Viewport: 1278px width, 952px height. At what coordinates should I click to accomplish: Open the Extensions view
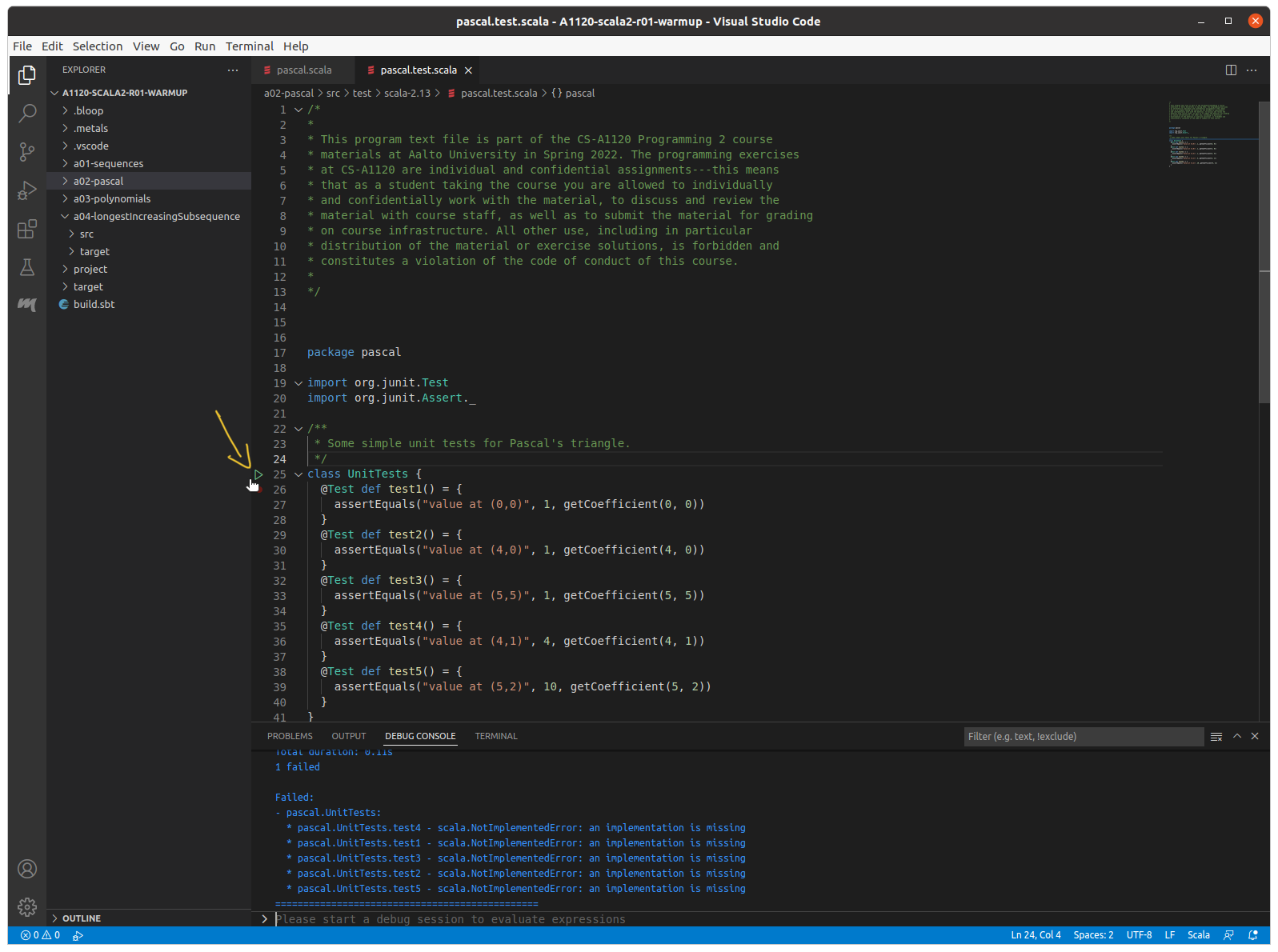tap(27, 230)
